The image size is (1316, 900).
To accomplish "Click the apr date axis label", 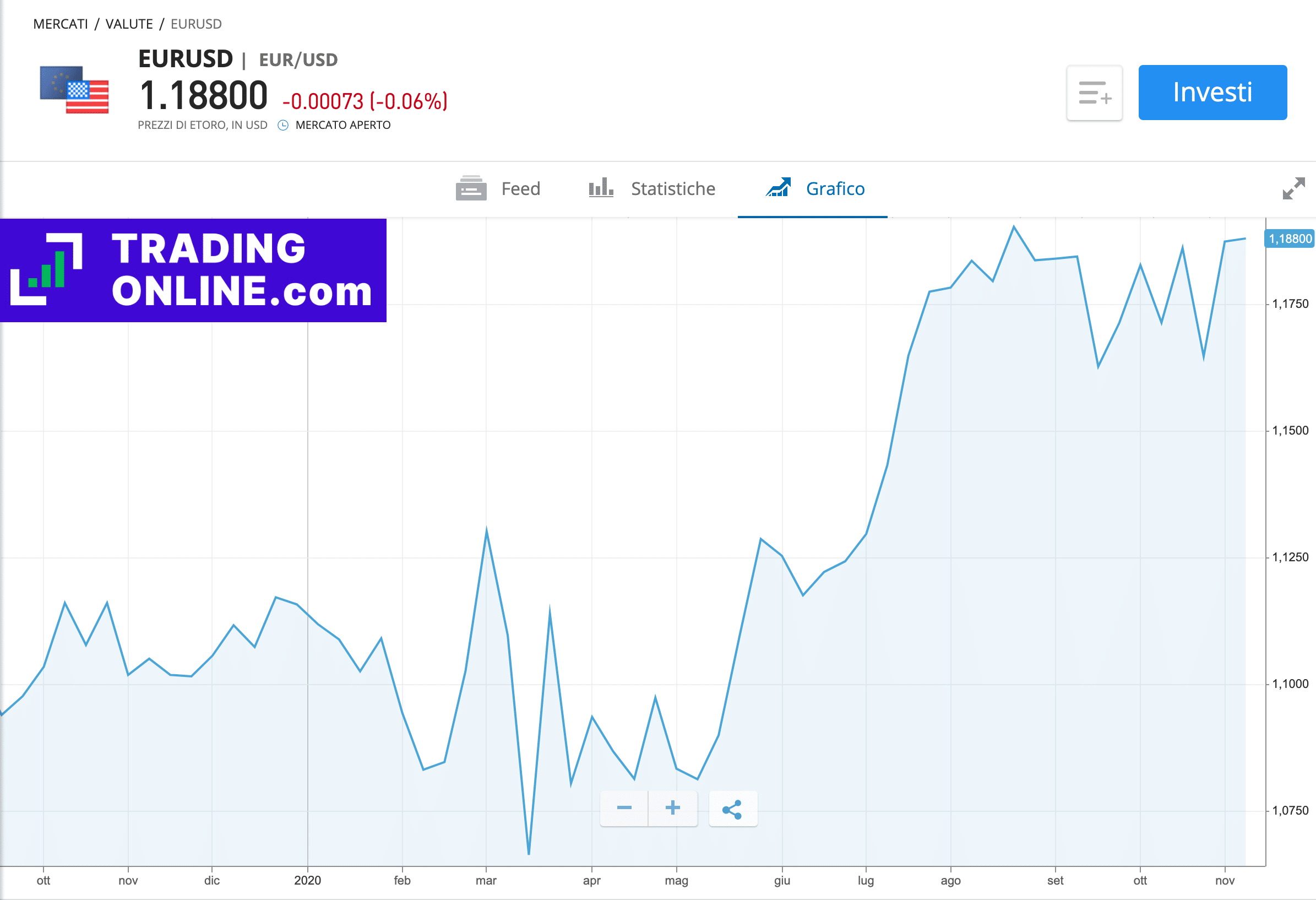I will (592, 881).
